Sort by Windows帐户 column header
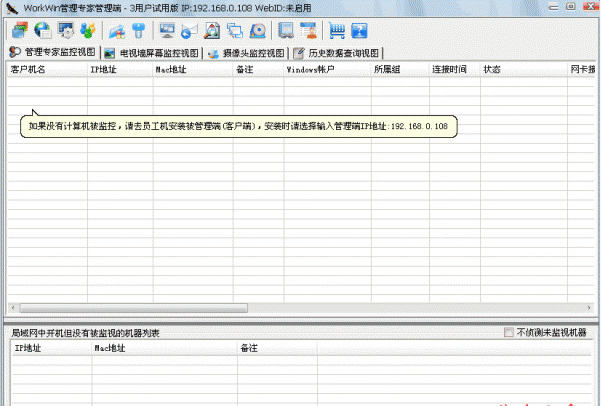Screen dimensions: 601x406 (327, 69)
